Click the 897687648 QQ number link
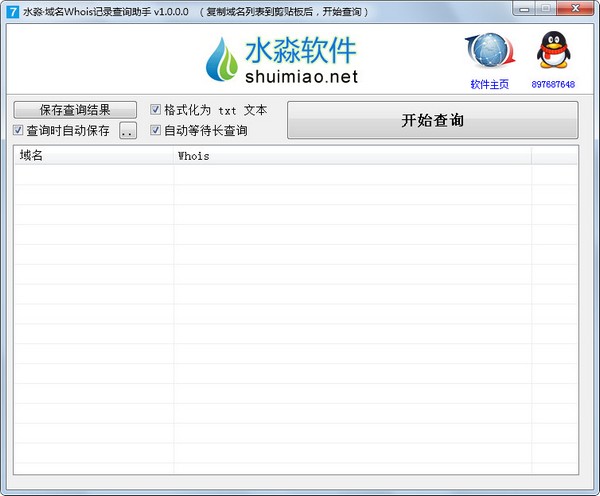Screen dimensions: 600x496 (553, 84)
